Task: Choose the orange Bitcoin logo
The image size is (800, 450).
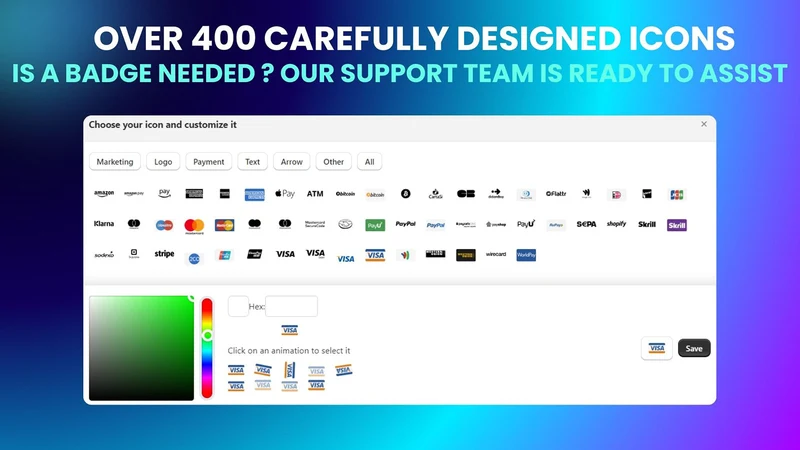Action: pyautogui.click(x=375, y=194)
